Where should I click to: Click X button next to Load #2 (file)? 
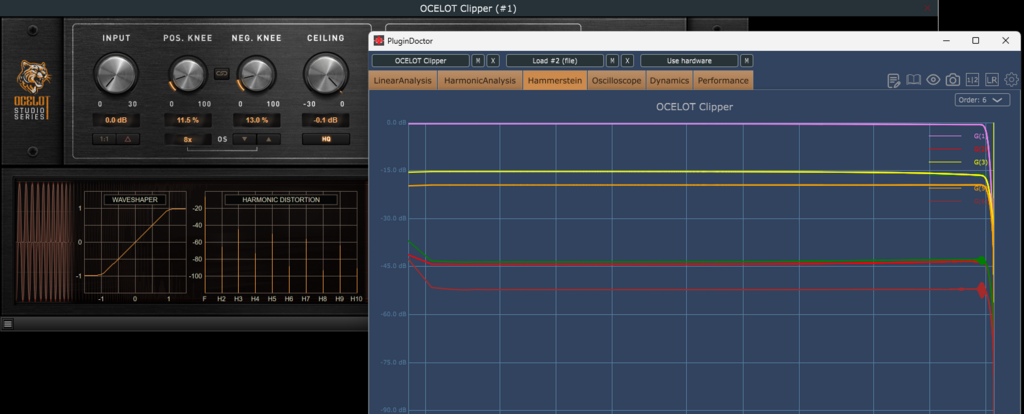pos(627,61)
